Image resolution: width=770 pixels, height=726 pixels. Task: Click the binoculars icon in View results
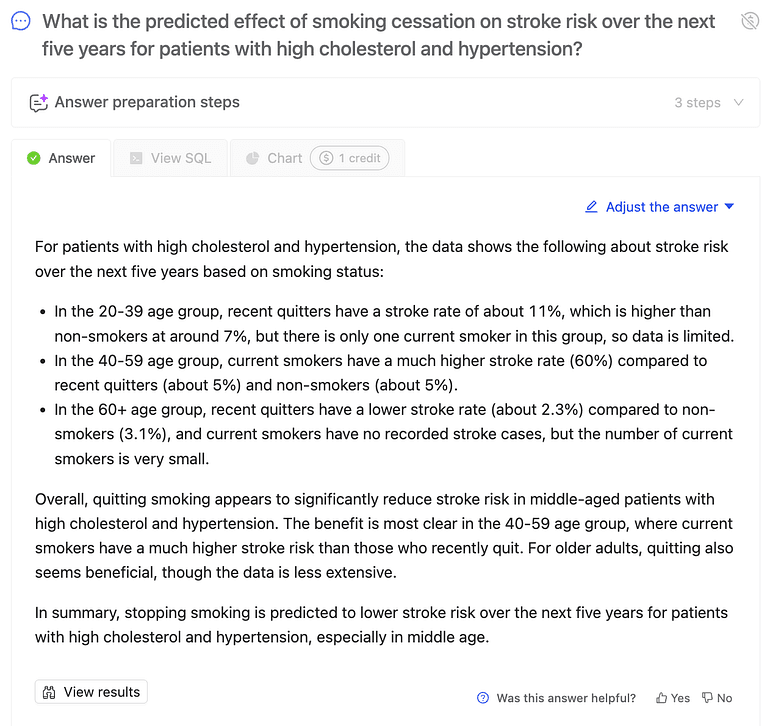[x=49, y=692]
